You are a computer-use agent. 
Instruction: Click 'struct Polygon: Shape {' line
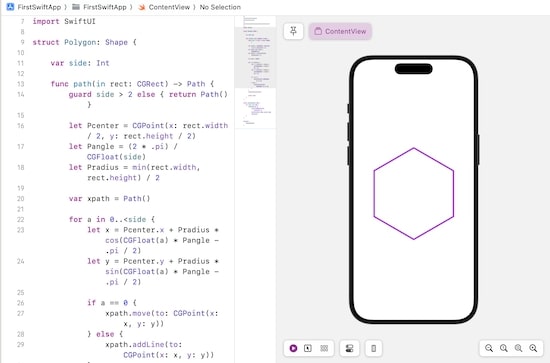pos(85,42)
